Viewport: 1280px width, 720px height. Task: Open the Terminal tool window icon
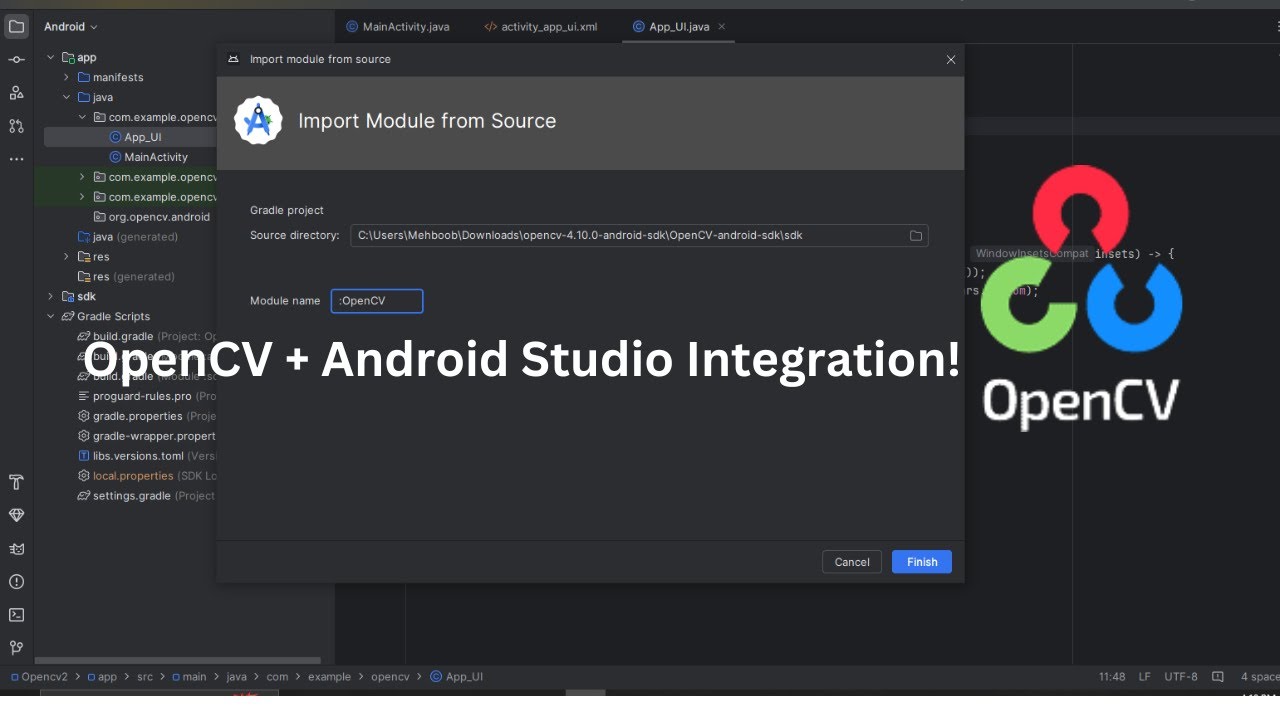point(16,614)
